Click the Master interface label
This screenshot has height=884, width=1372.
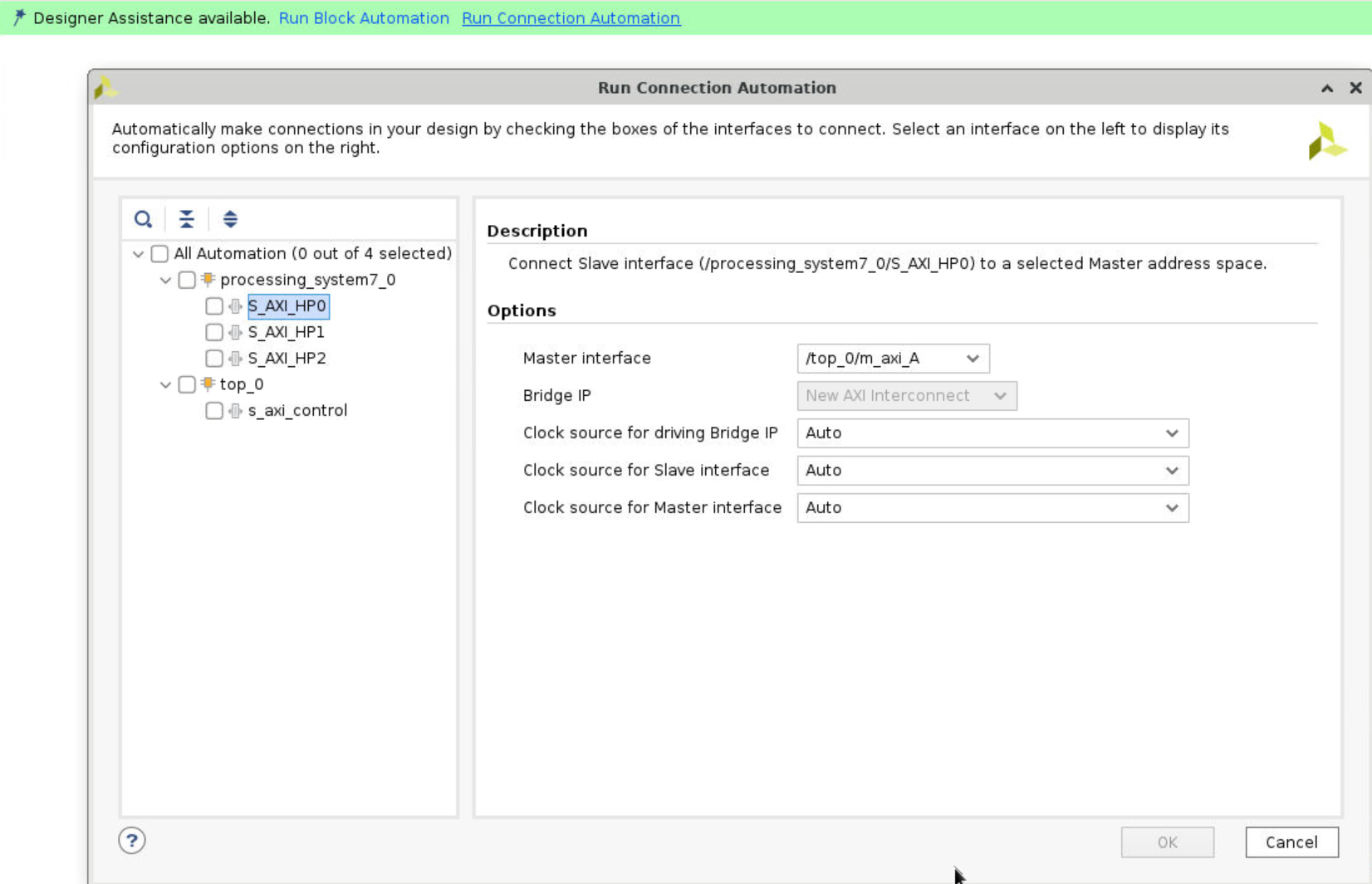point(587,359)
